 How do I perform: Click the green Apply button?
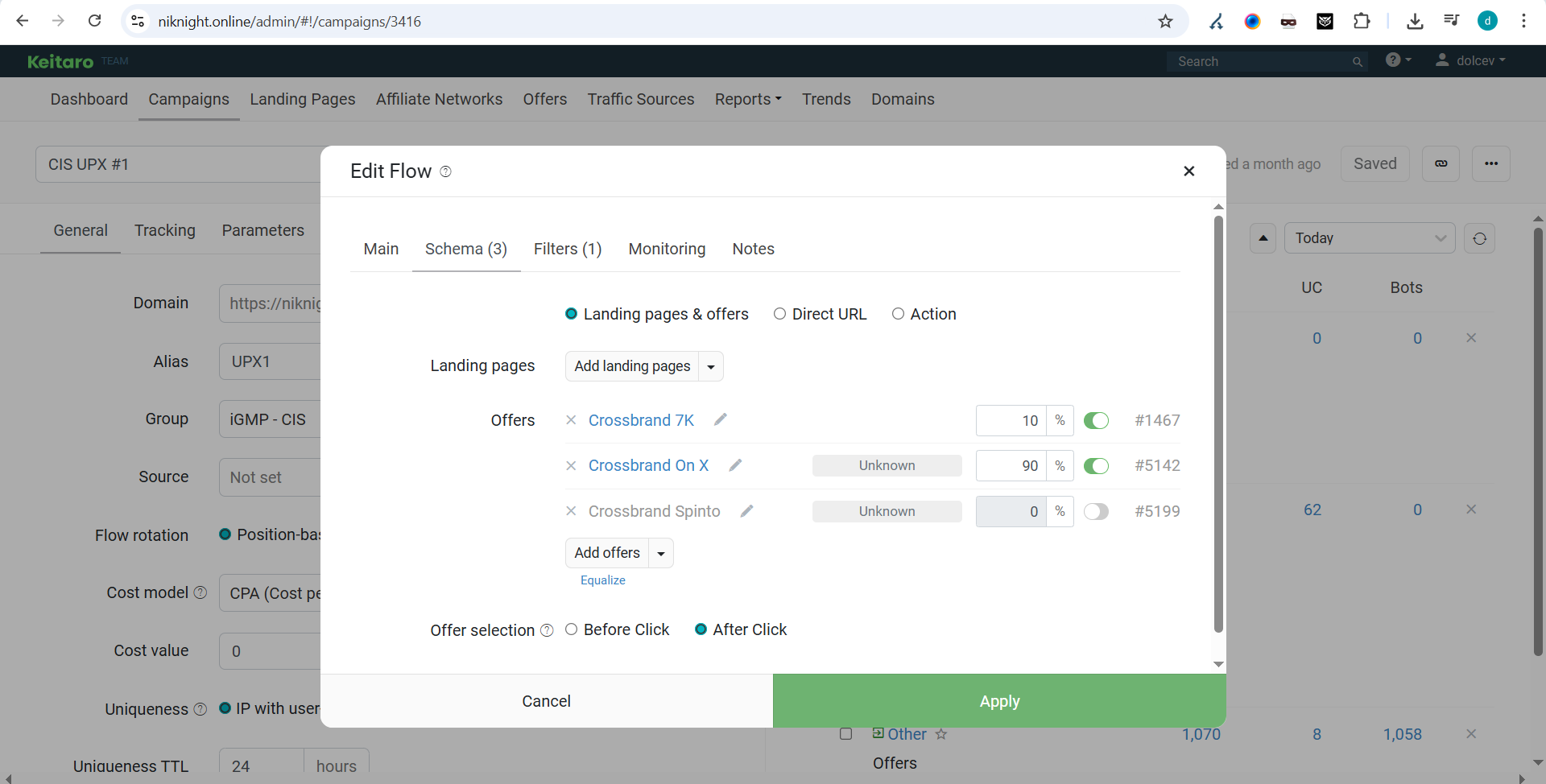pos(999,701)
